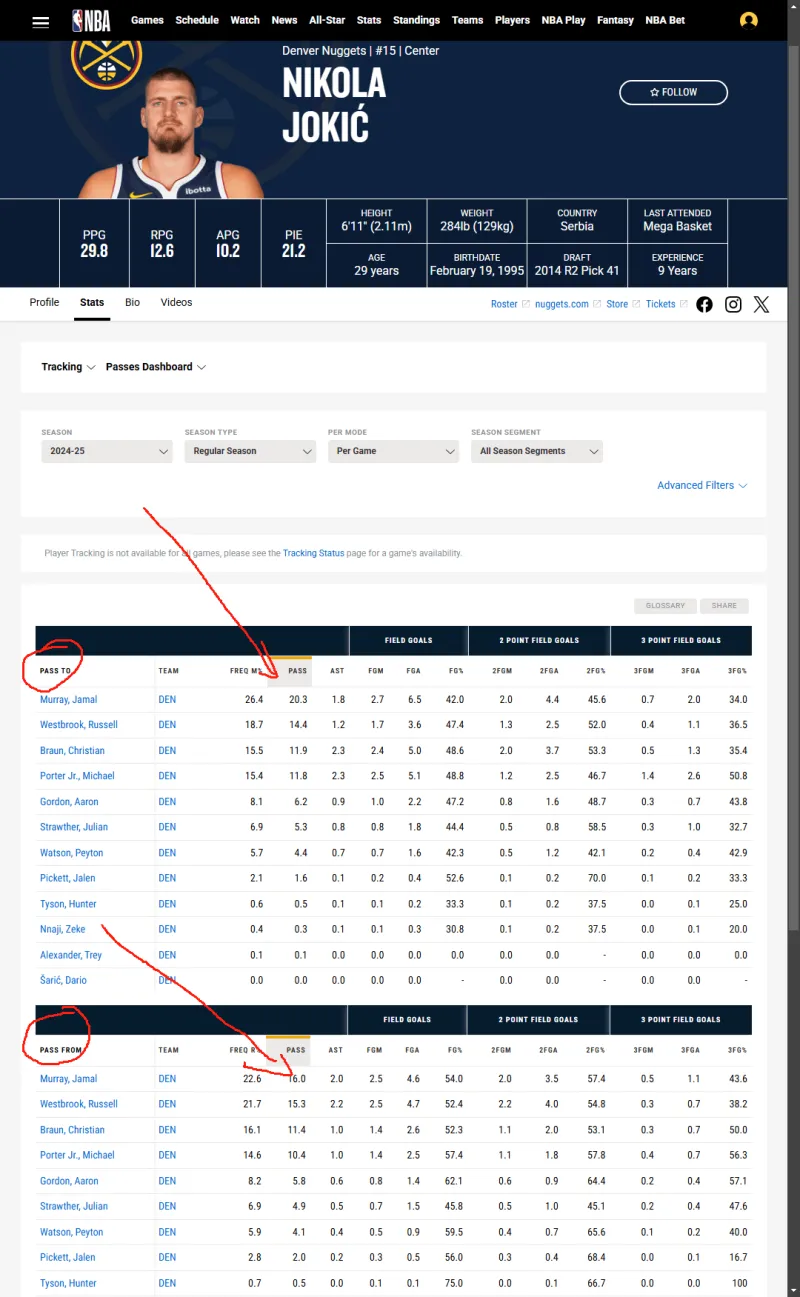The image size is (800, 1297).
Task: Open the Tracking Status page link
Action: (x=313, y=553)
